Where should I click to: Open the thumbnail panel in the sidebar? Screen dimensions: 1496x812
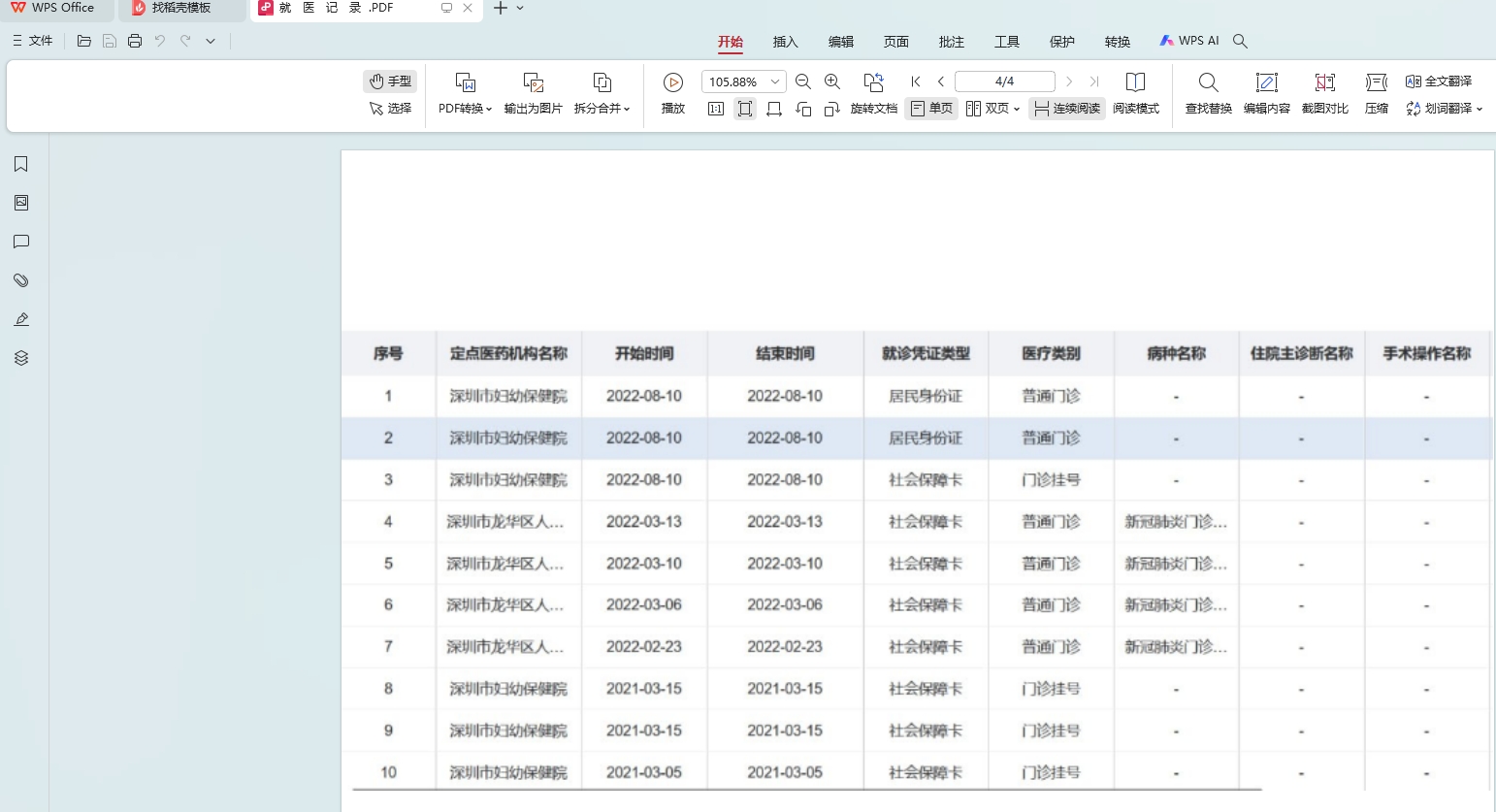pos(21,203)
